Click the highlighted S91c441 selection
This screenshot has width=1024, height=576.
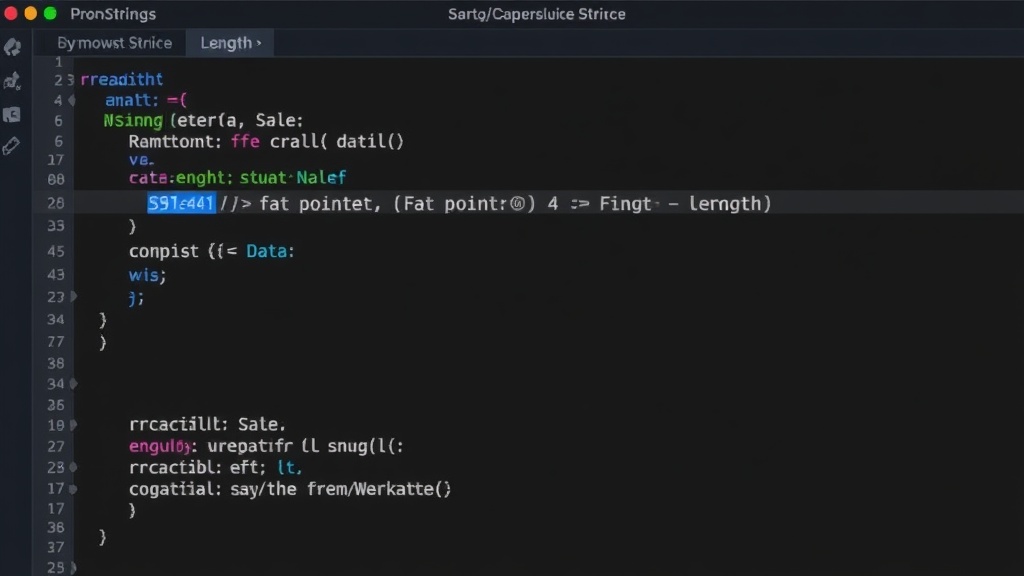coord(181,204)
